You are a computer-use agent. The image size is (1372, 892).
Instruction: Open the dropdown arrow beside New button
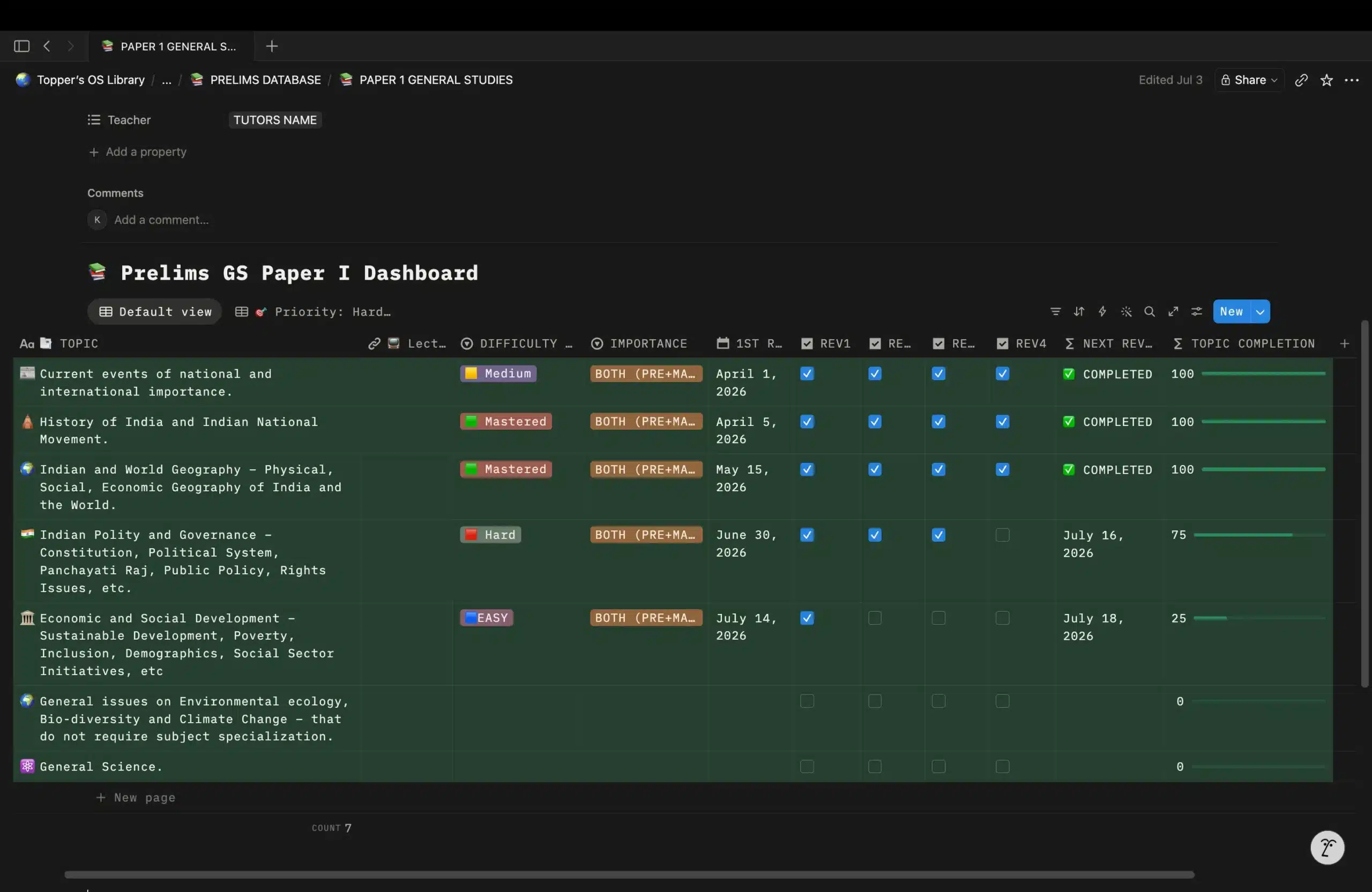click(x=1260, y=312)
